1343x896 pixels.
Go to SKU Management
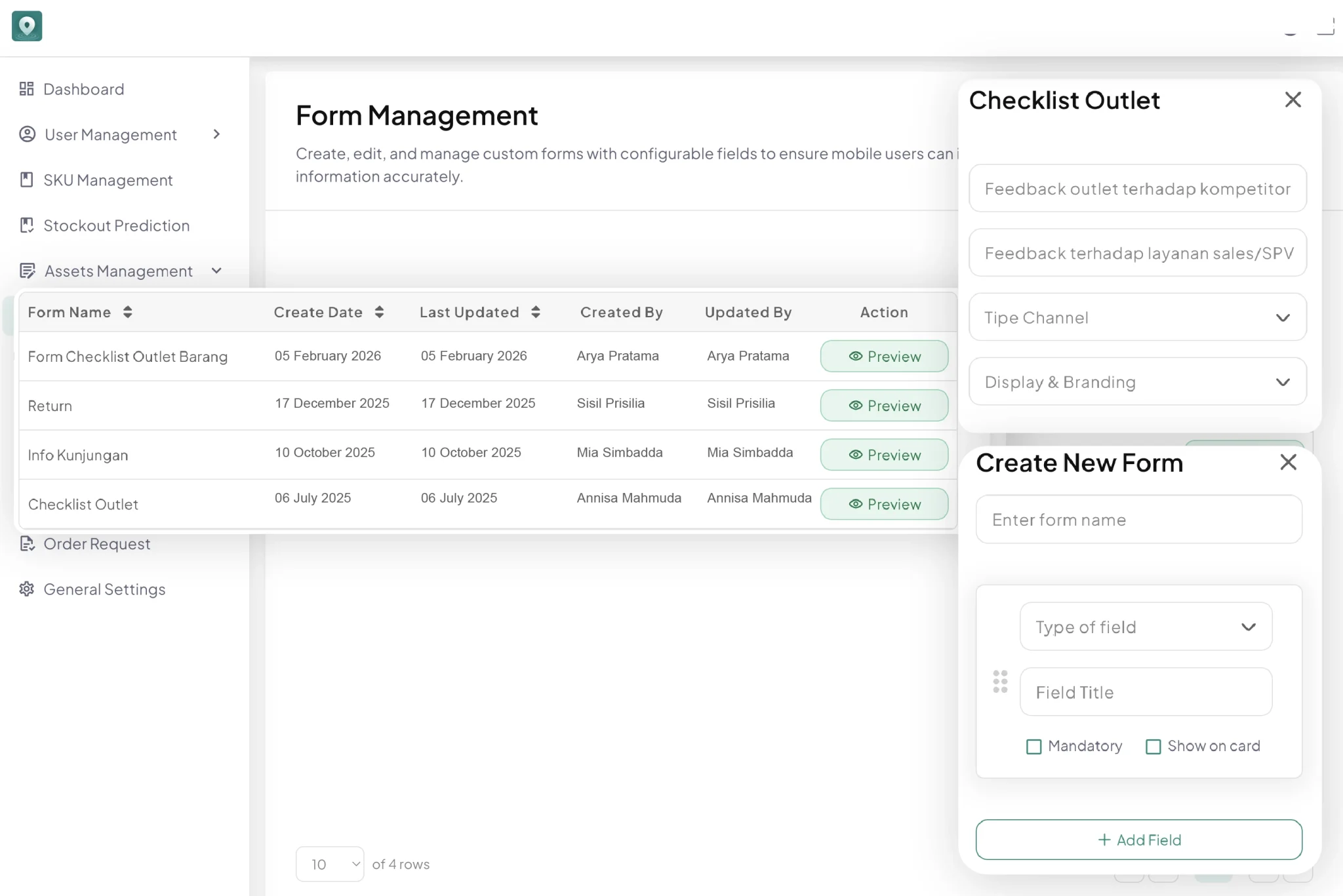click(x=108, y=180)
